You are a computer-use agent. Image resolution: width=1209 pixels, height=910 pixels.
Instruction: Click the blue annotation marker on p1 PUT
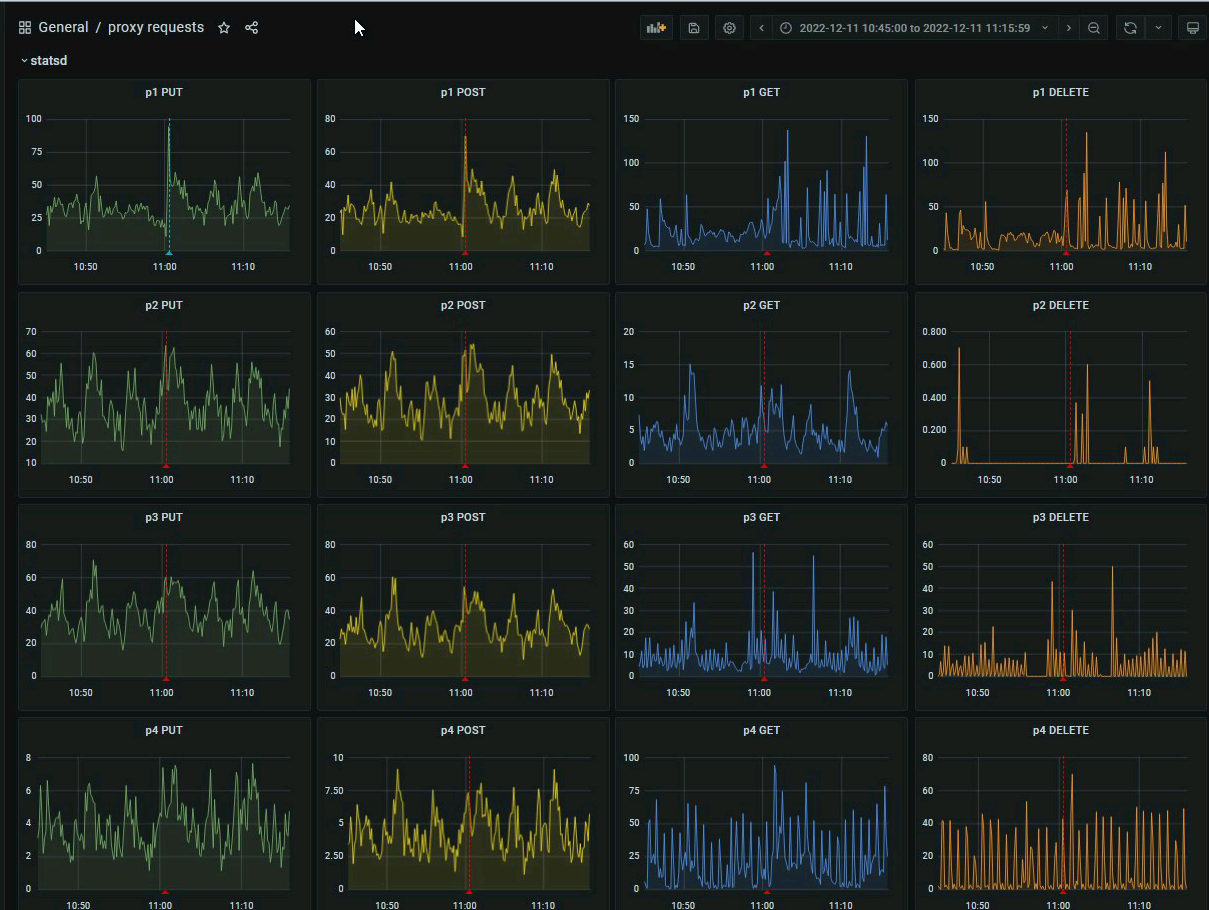pos(169,253)
